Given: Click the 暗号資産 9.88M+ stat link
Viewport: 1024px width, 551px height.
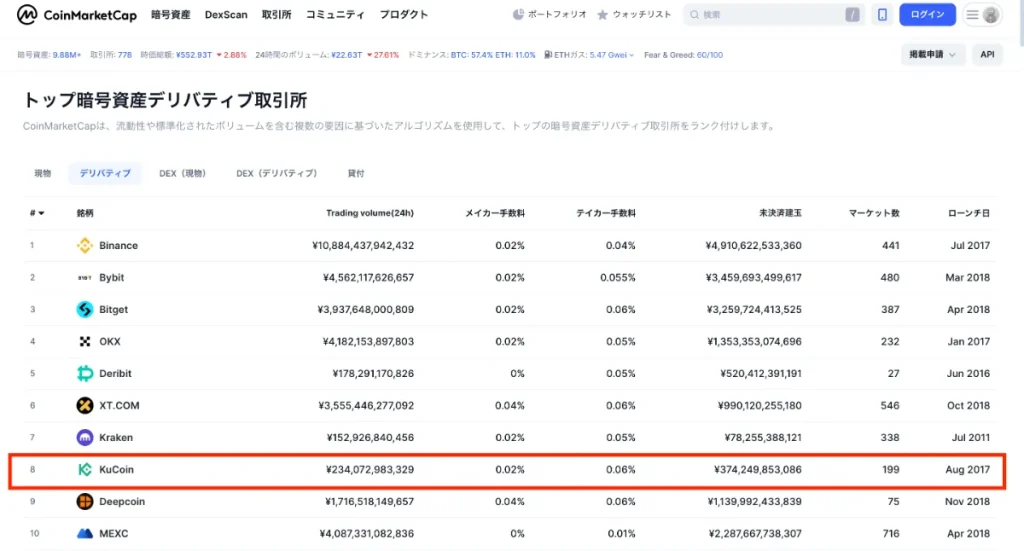Looking at the screenshot, I should click(x=67, y=55).
